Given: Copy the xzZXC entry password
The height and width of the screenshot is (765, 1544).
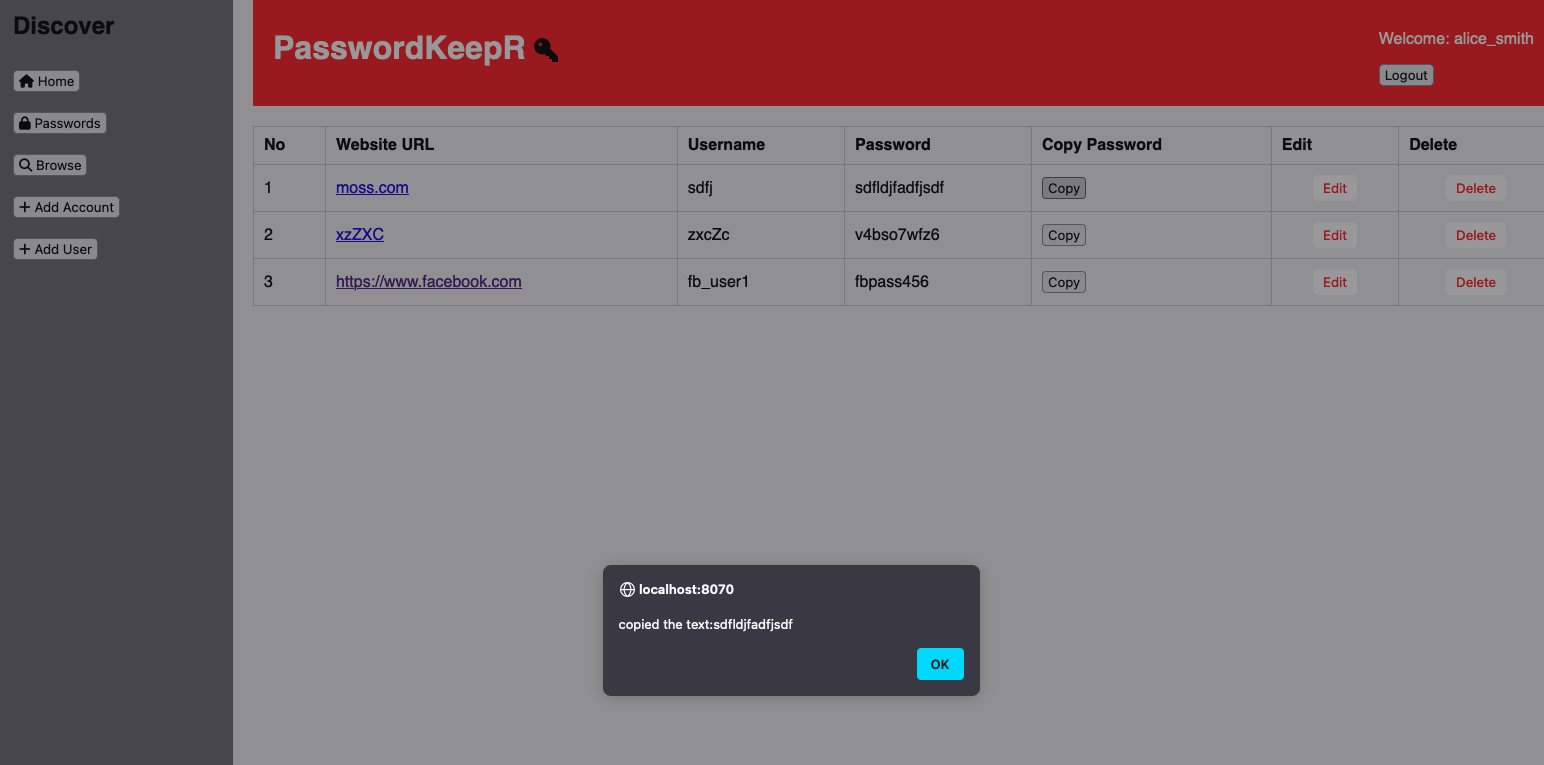Looking at the screenshot, I should click(1063, 235).
